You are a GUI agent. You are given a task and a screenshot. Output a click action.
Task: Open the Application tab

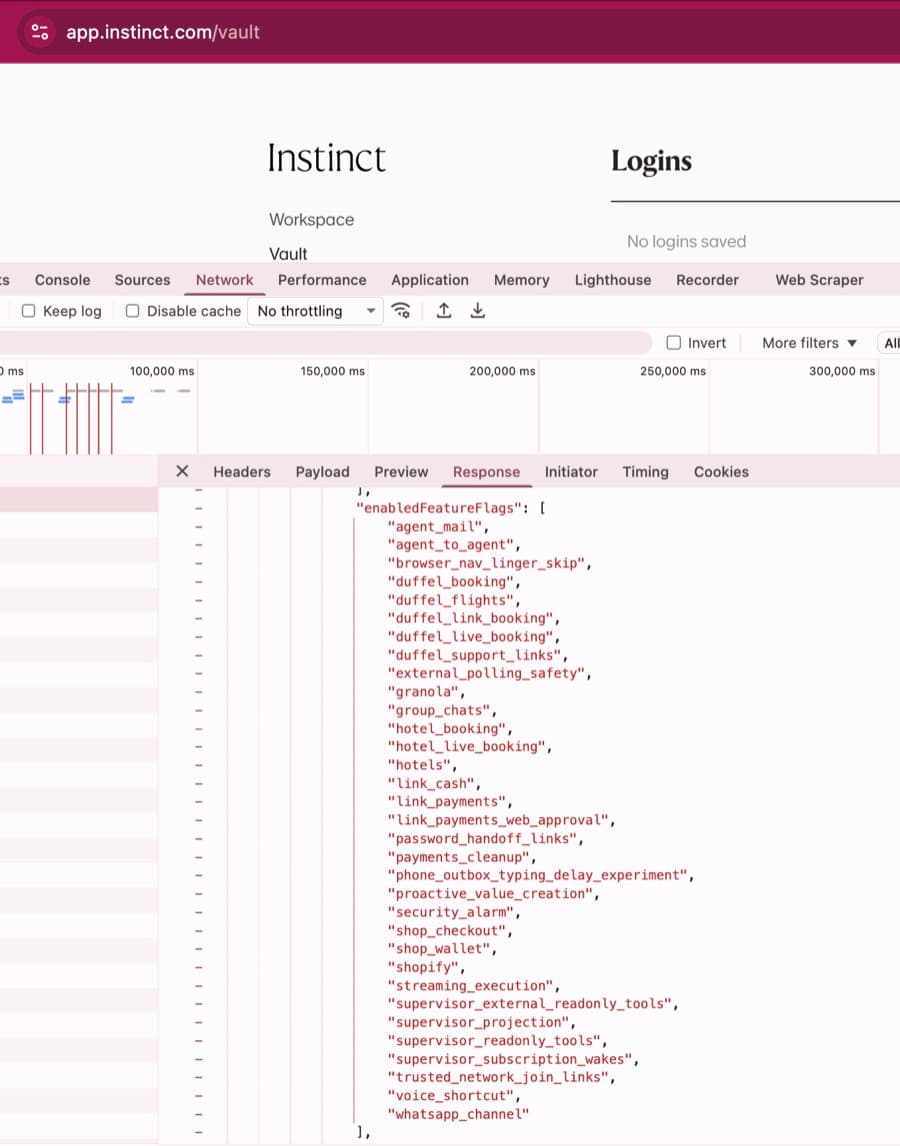coord(430,280)
